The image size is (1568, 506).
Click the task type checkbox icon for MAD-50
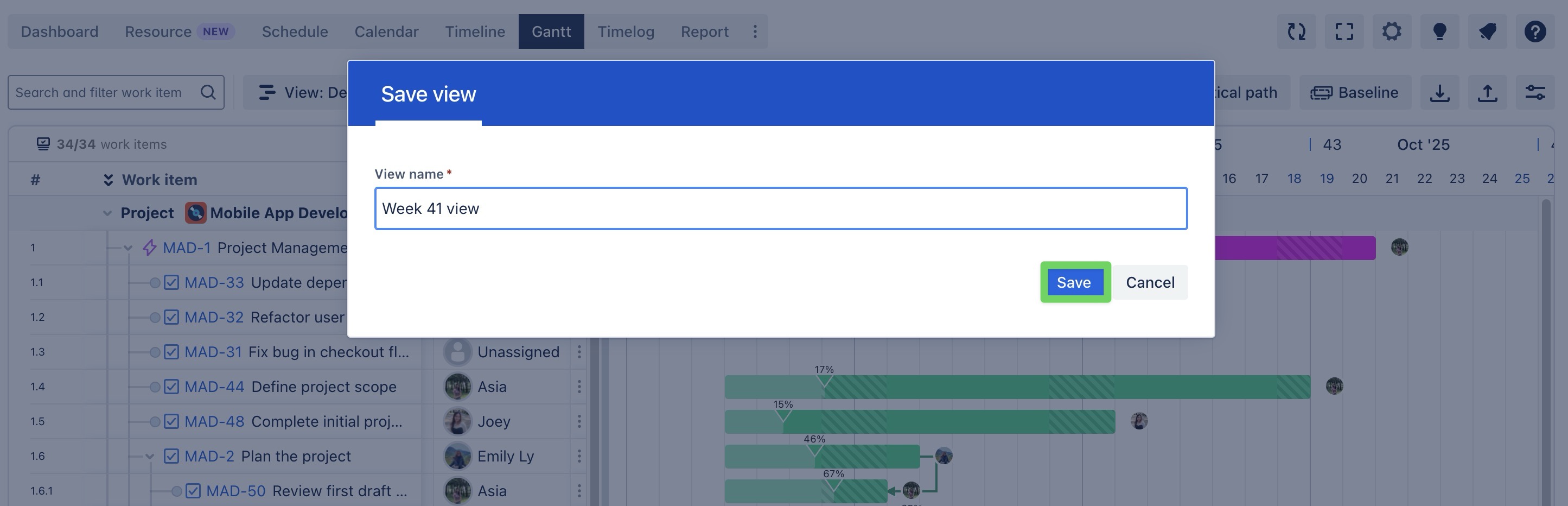pyautogui.click(x=193, y=491)
